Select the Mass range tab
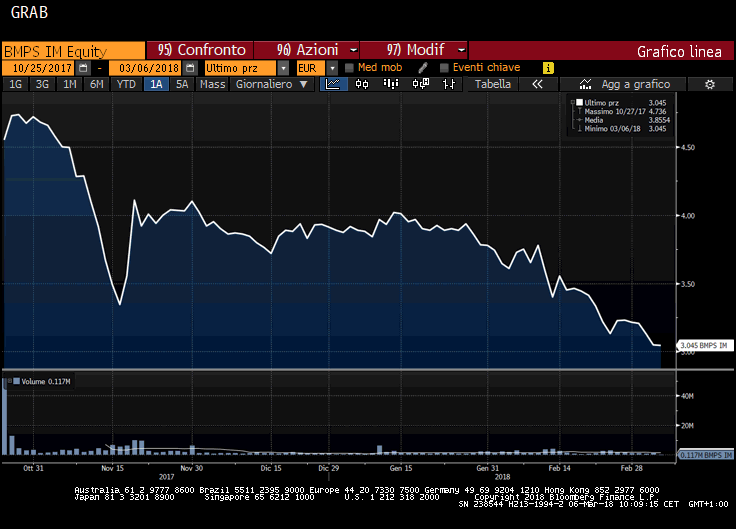This screenshot has width=736, height=529. point(212,84)
